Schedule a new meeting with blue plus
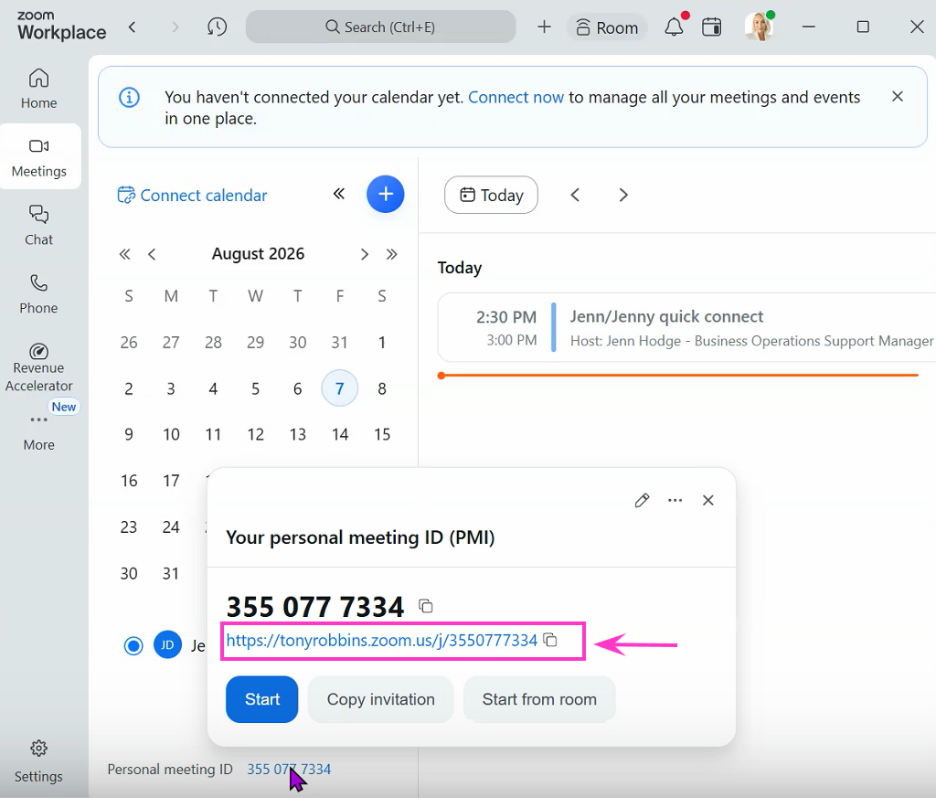Screen dimensions: 936x798 pos(386,194)
